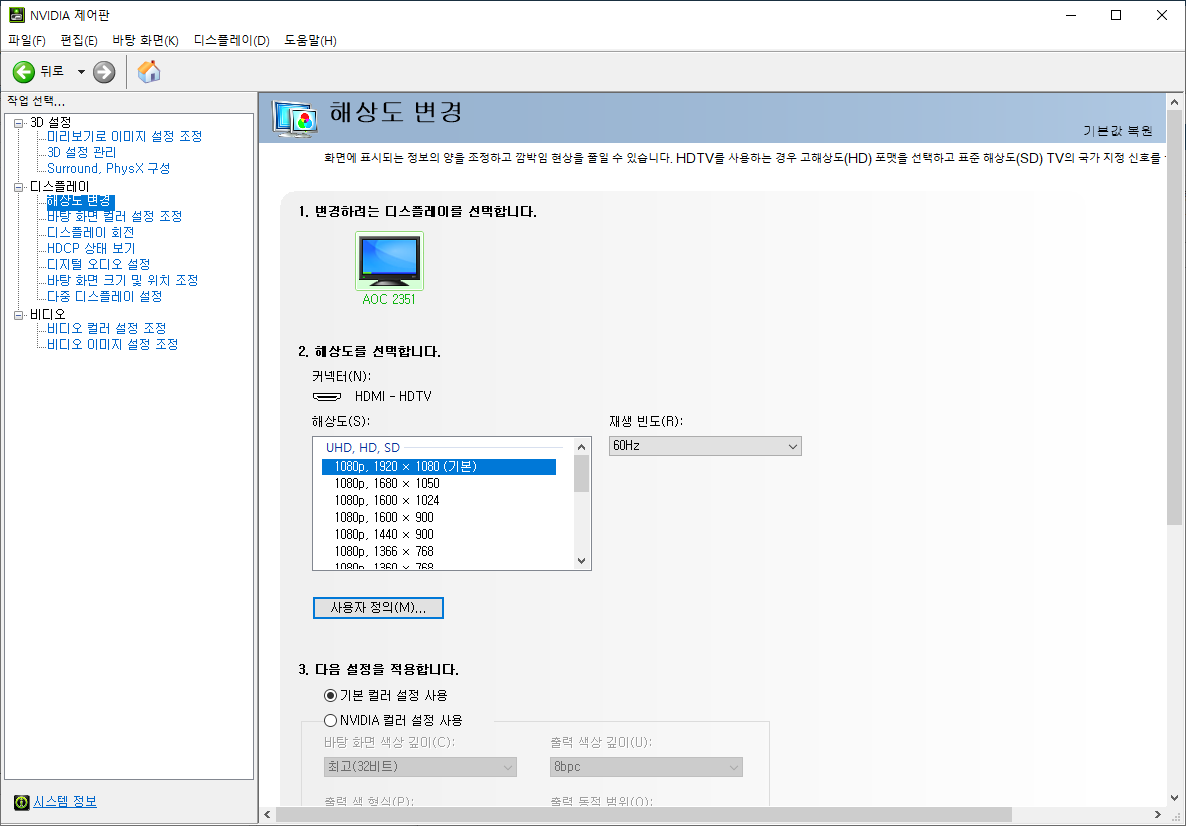This screenshot has height=826, width=1186.
Task: Open 바탕 화면 색상 깊이 dropdown
Action: [421, 767]
